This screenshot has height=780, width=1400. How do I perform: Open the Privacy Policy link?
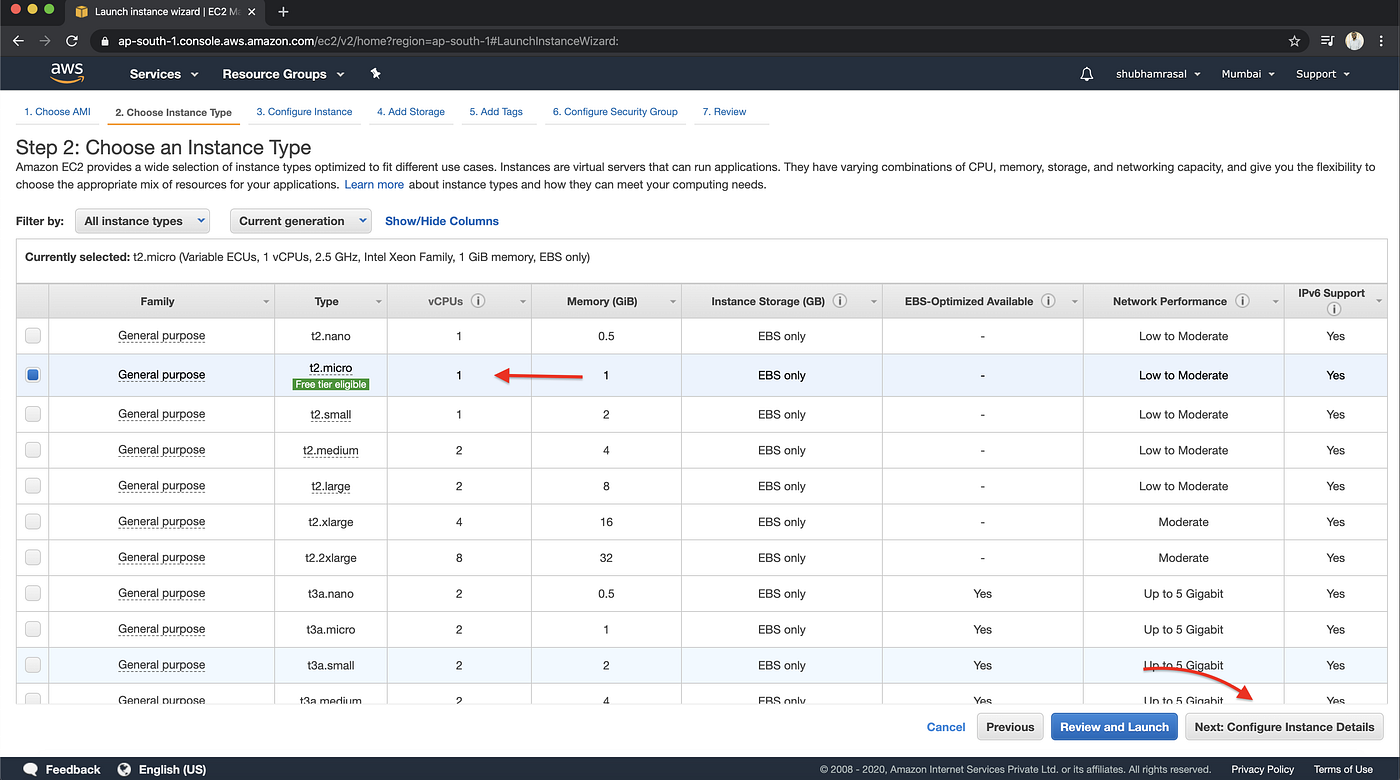coord(1262,769)
